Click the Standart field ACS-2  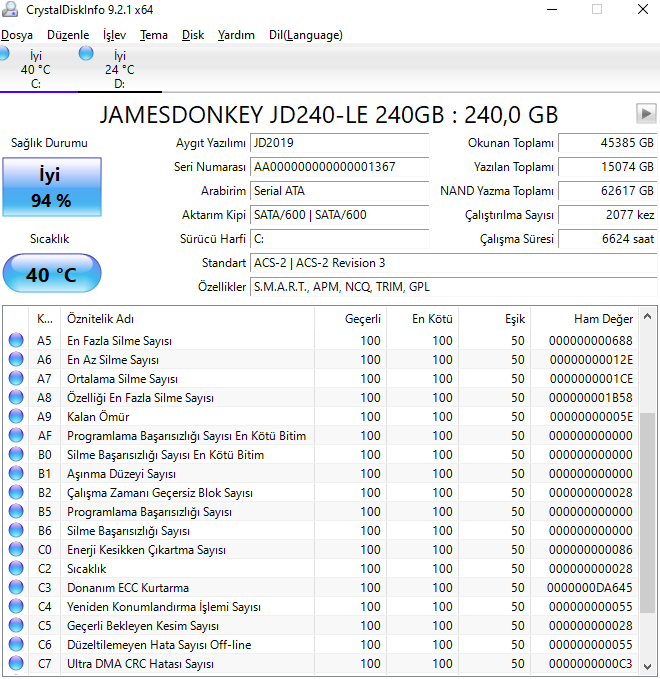pyautogui.click(x=453, y=263)
